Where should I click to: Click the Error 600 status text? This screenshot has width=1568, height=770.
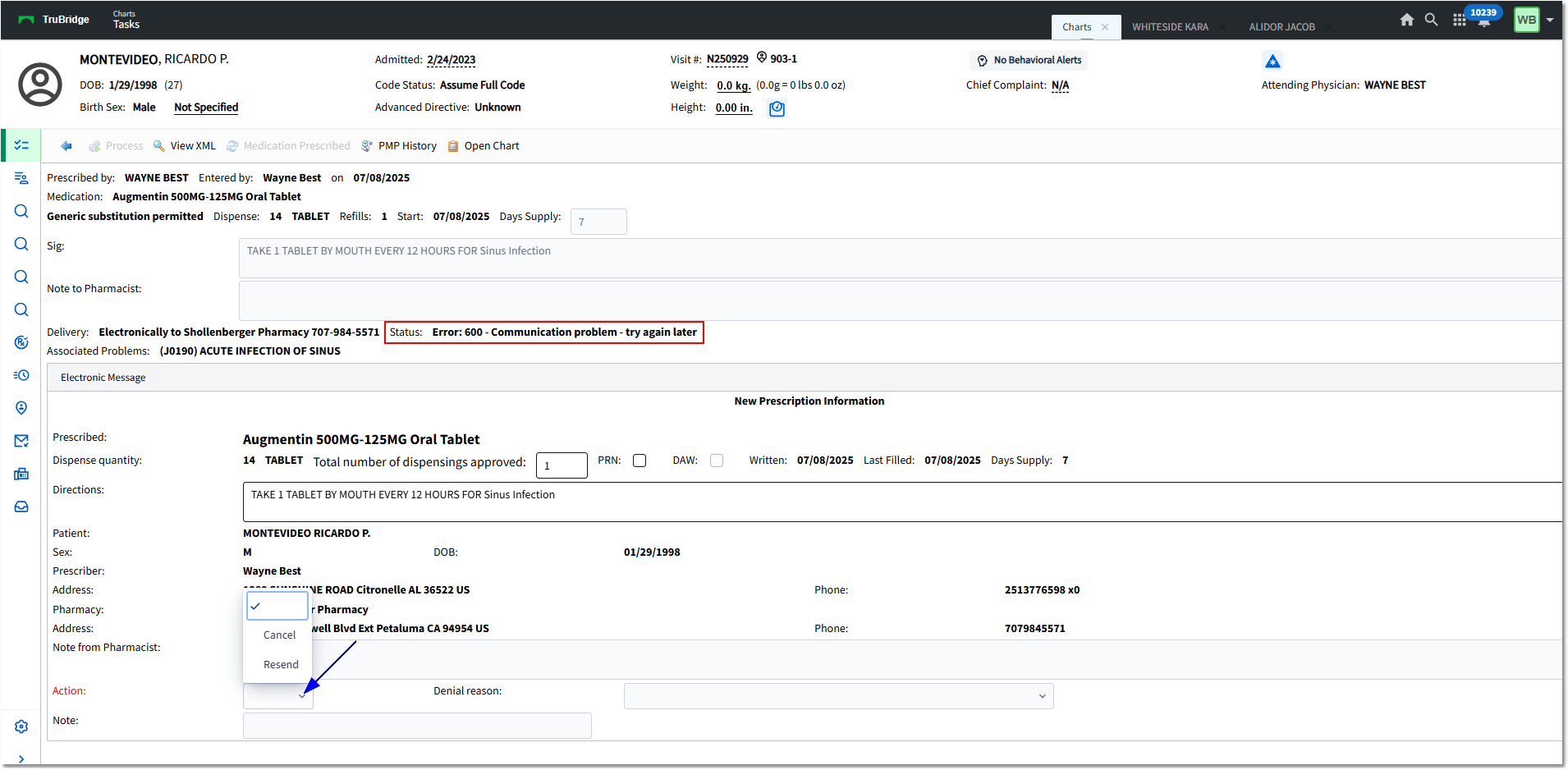point(565,332)
